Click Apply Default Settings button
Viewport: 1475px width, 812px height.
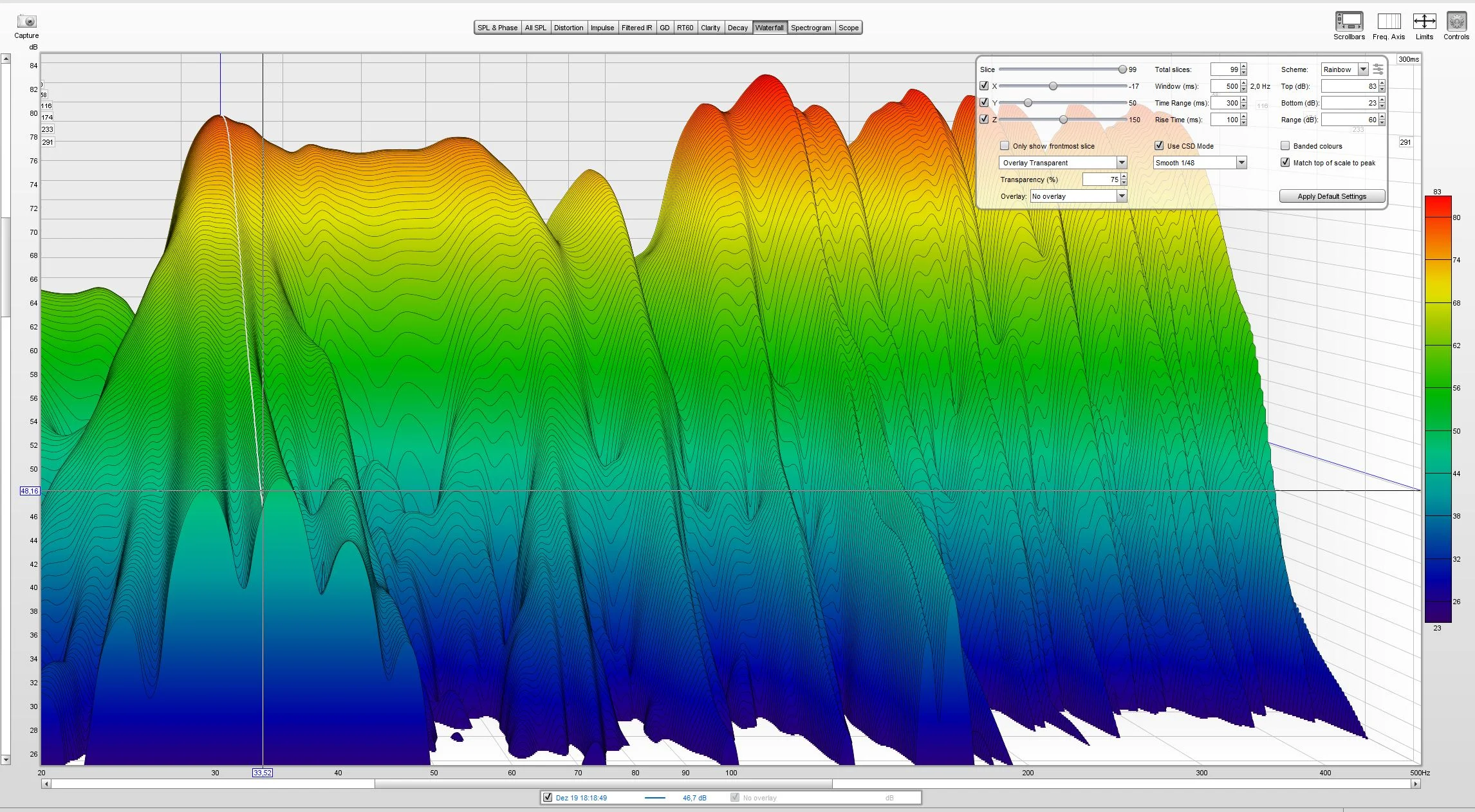(1331, 196)
